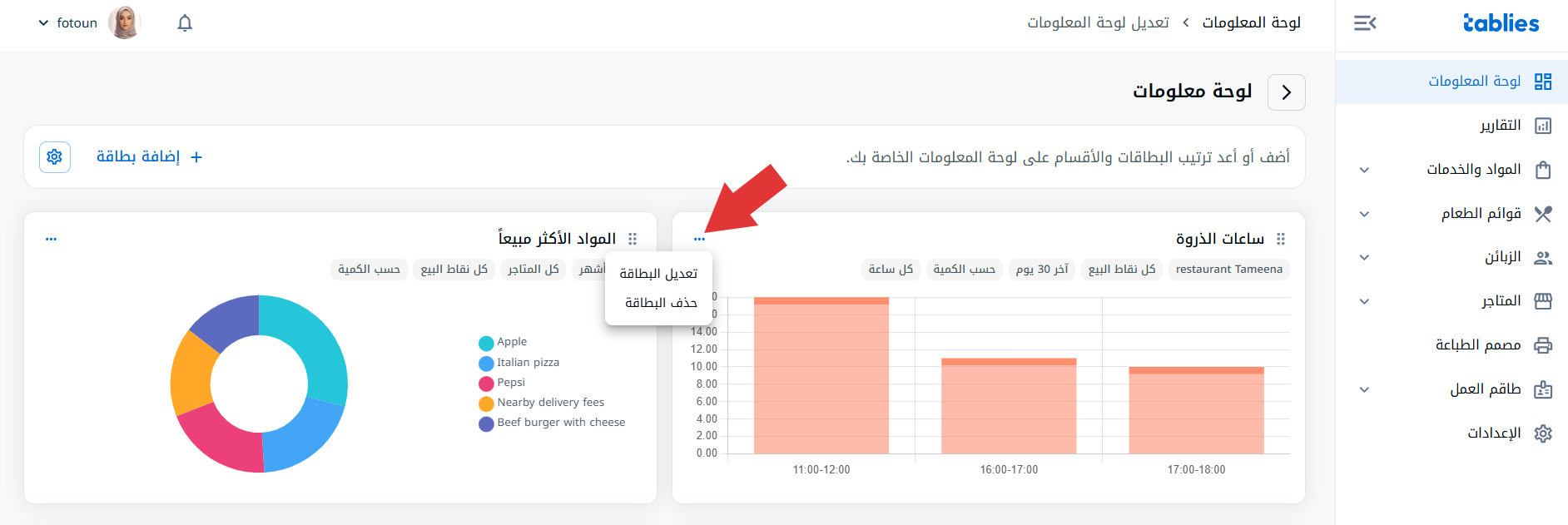Viewport: 1568px width, 525px height.
Task: Click Nearby delivery fees legend color dot
Action: [x=486, y=404]
